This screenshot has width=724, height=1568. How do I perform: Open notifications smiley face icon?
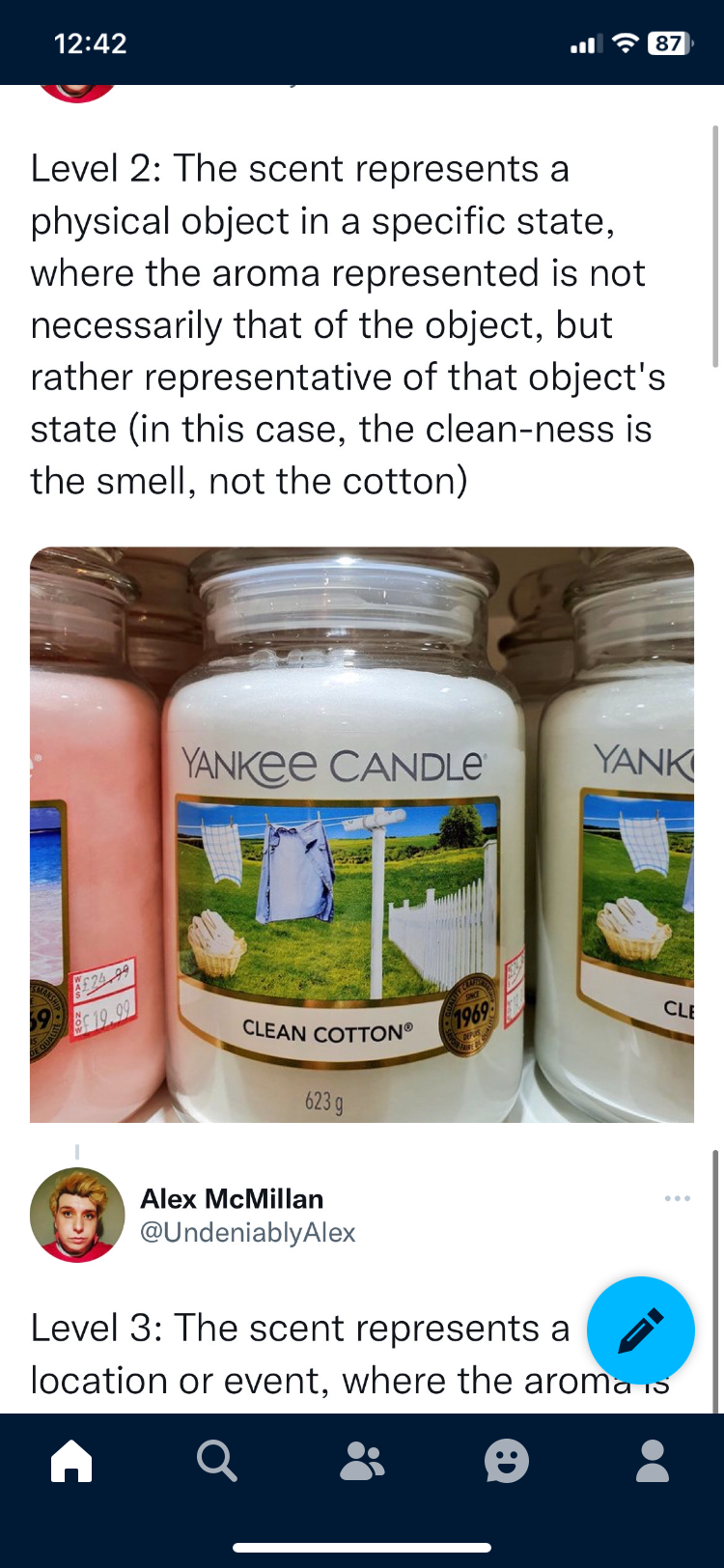point(507,1461)
